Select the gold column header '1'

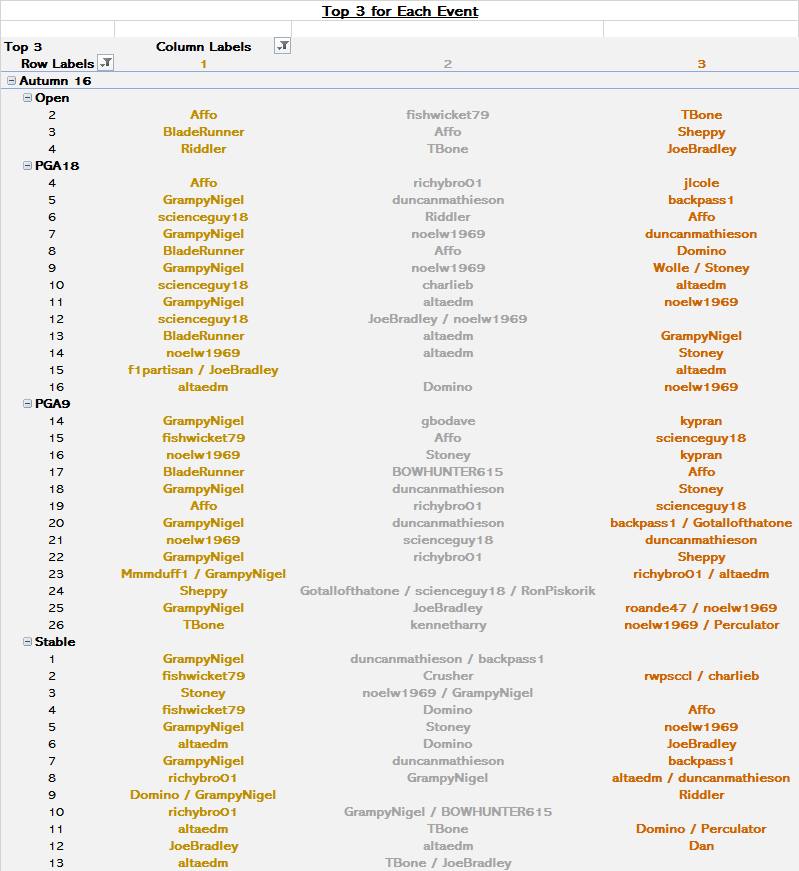click(x=204, y=64)
